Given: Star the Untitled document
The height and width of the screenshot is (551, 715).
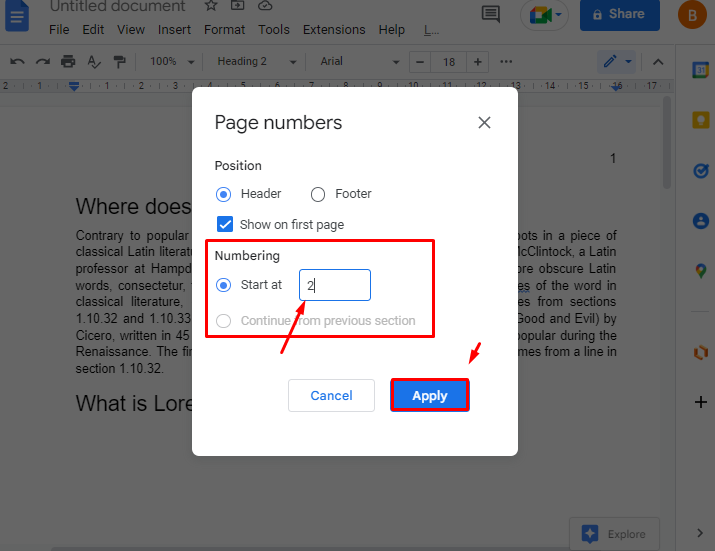Looking at the screenshot, I should pyautogui.click(x=211, y=6).
